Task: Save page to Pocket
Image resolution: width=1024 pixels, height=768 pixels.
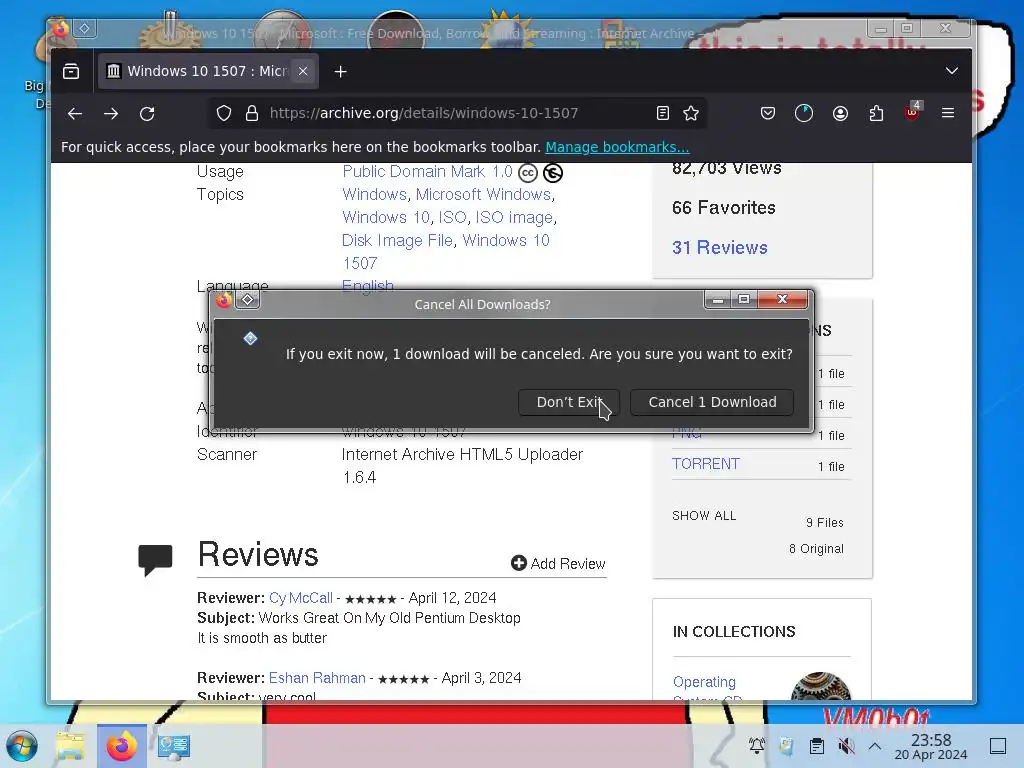Action: [x=768, y=114]
